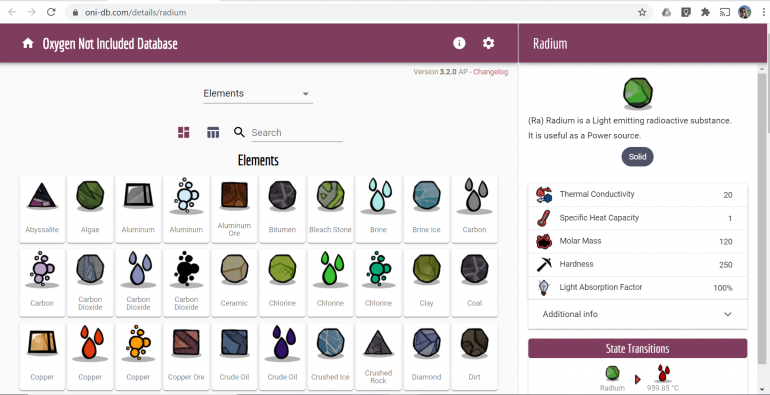Expand the Additional info section
770x395 pixels.
tap(637, 314)
